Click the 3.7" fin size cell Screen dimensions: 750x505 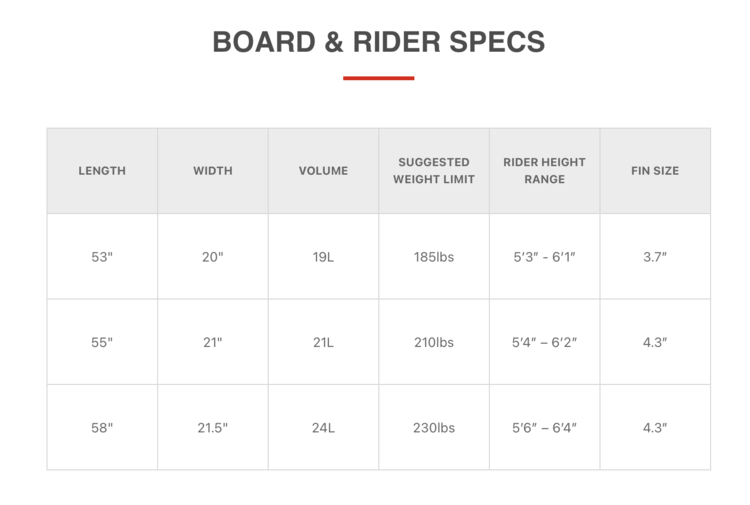[655, 257]
